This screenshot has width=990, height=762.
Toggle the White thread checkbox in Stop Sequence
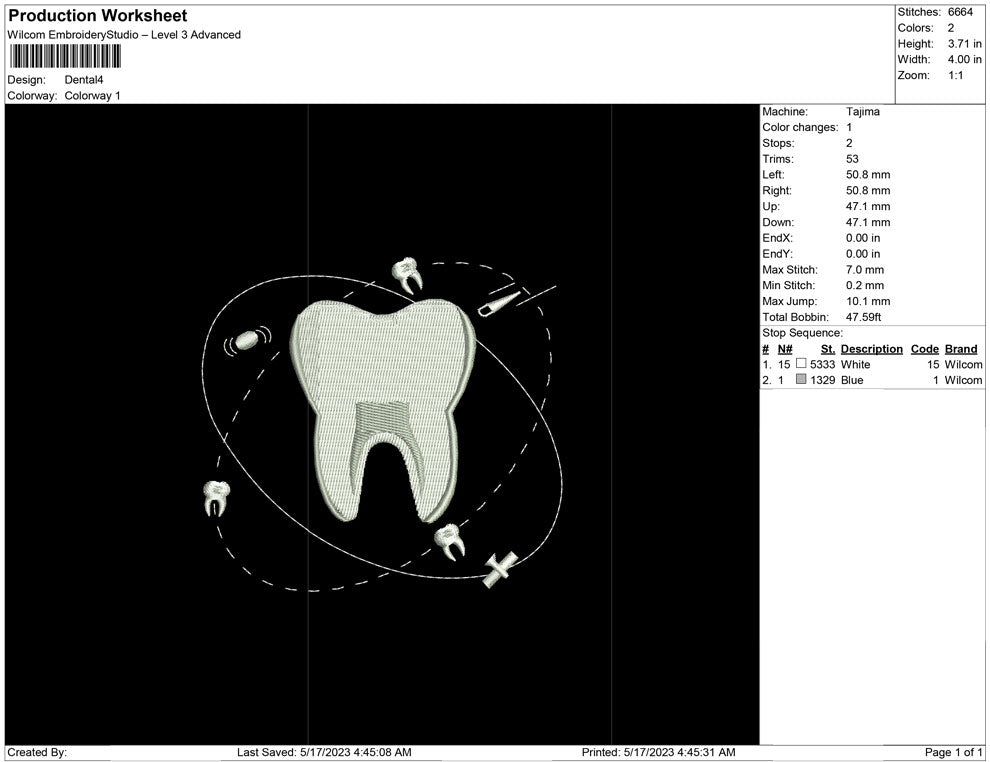click(x=800, y=365)
